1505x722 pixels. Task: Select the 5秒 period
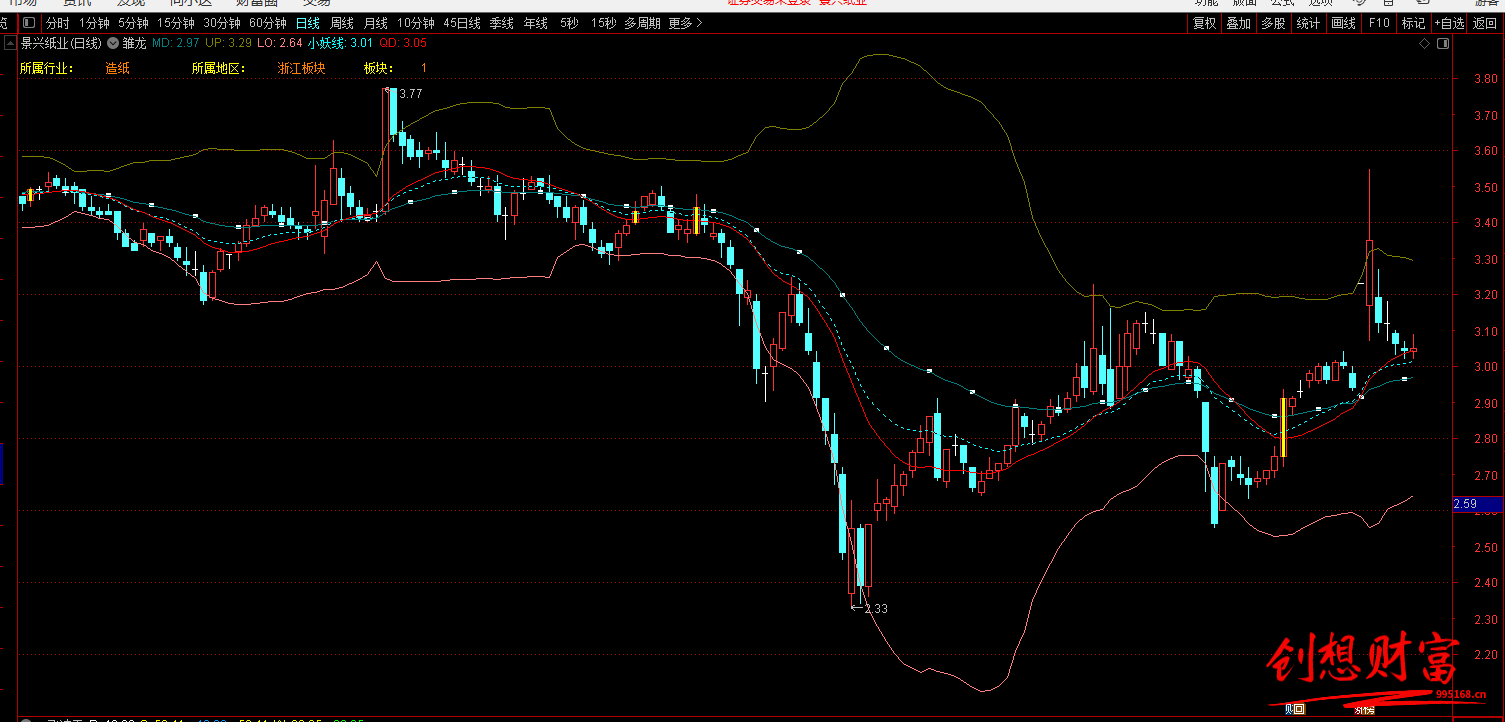pyautogui.click(x=569, y=23)
